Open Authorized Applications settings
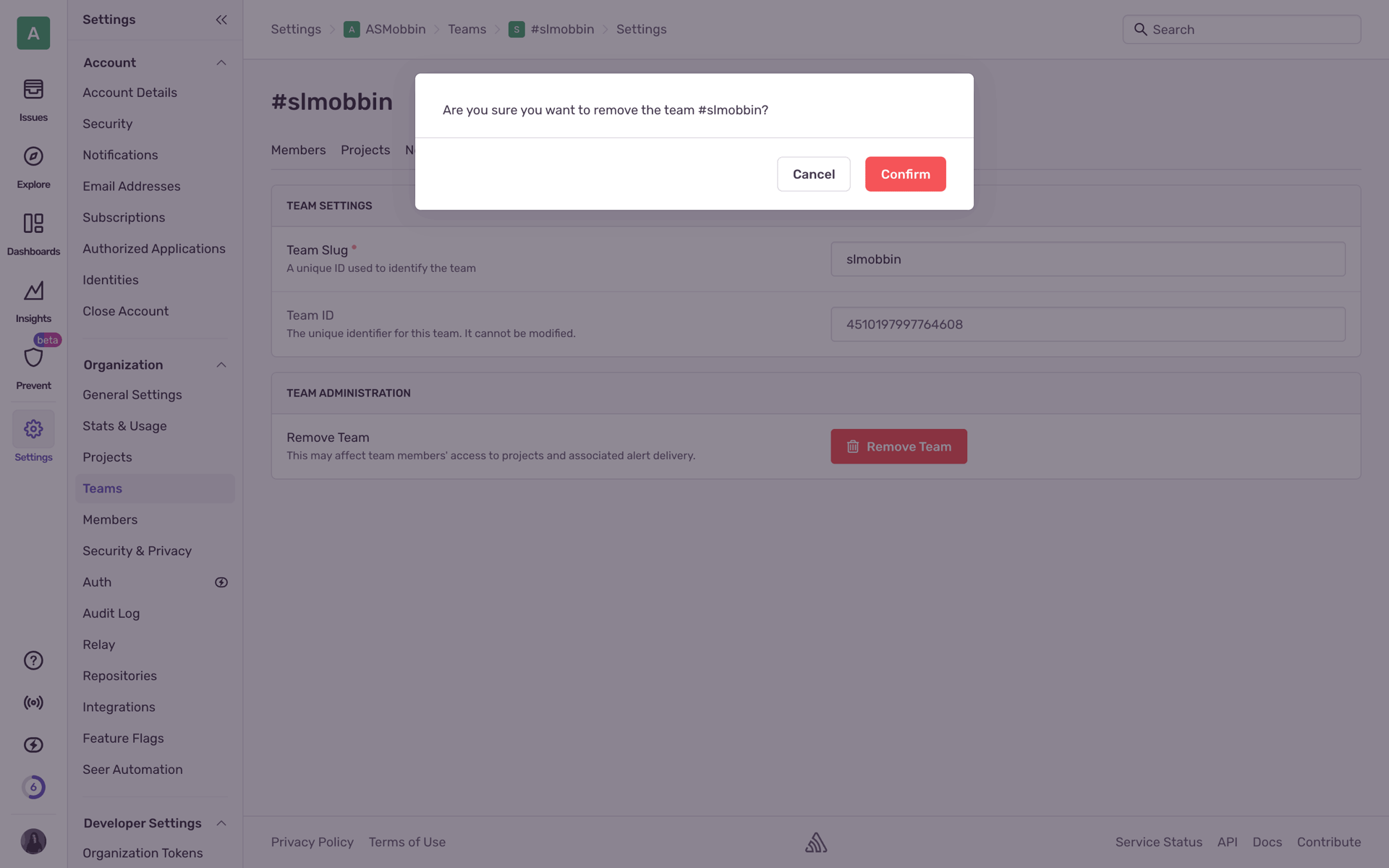Viewport: 1389px width, 868px height. (x=155, y=248)
